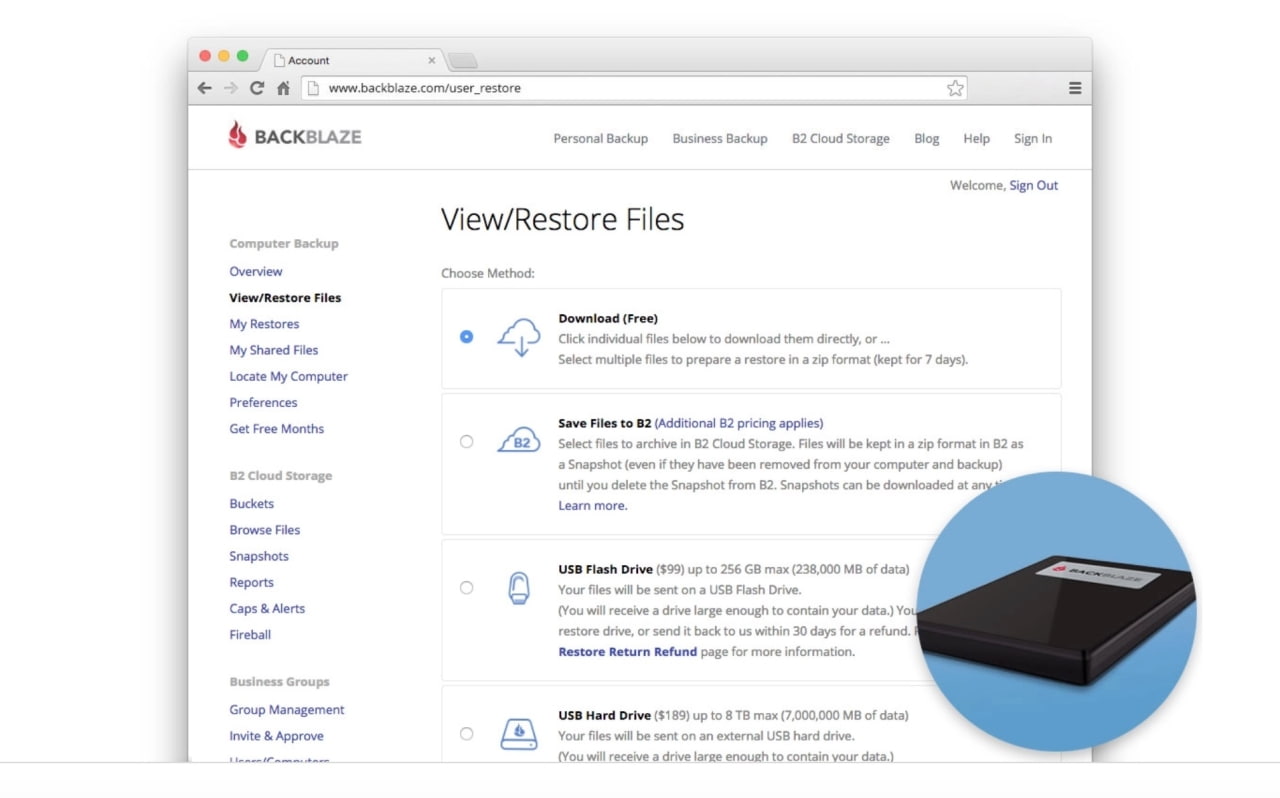
Task: Click the USB Flash Drive icon
Action: (519, 588)
